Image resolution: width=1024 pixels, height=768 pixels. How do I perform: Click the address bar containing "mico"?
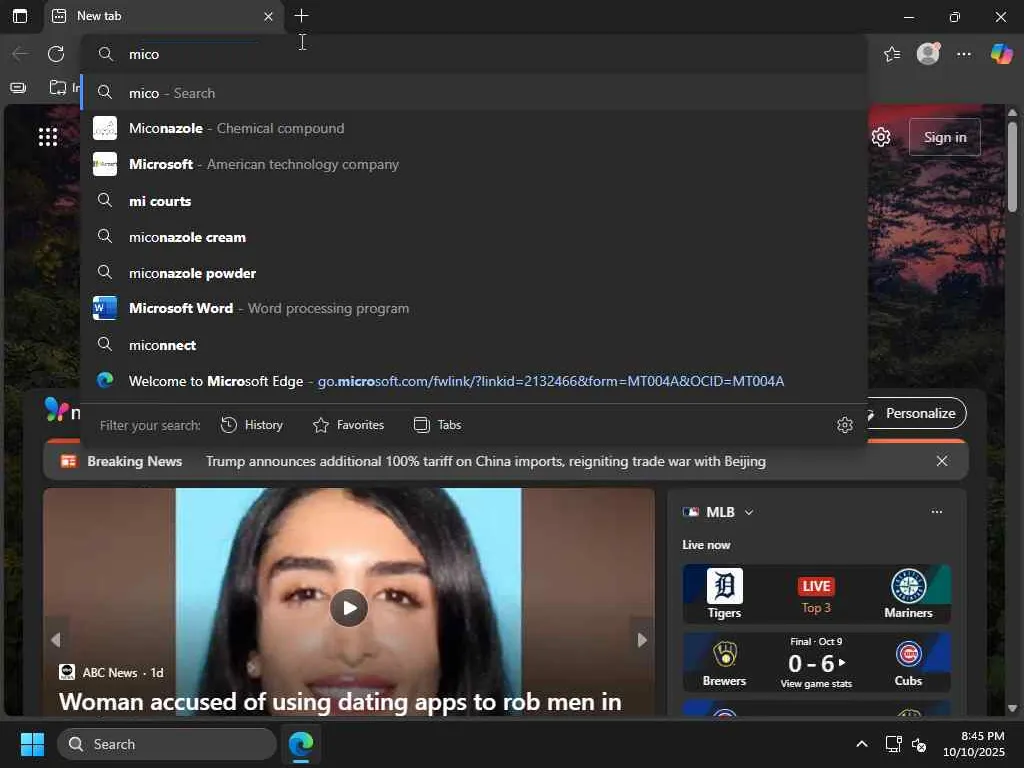(474, 54)
